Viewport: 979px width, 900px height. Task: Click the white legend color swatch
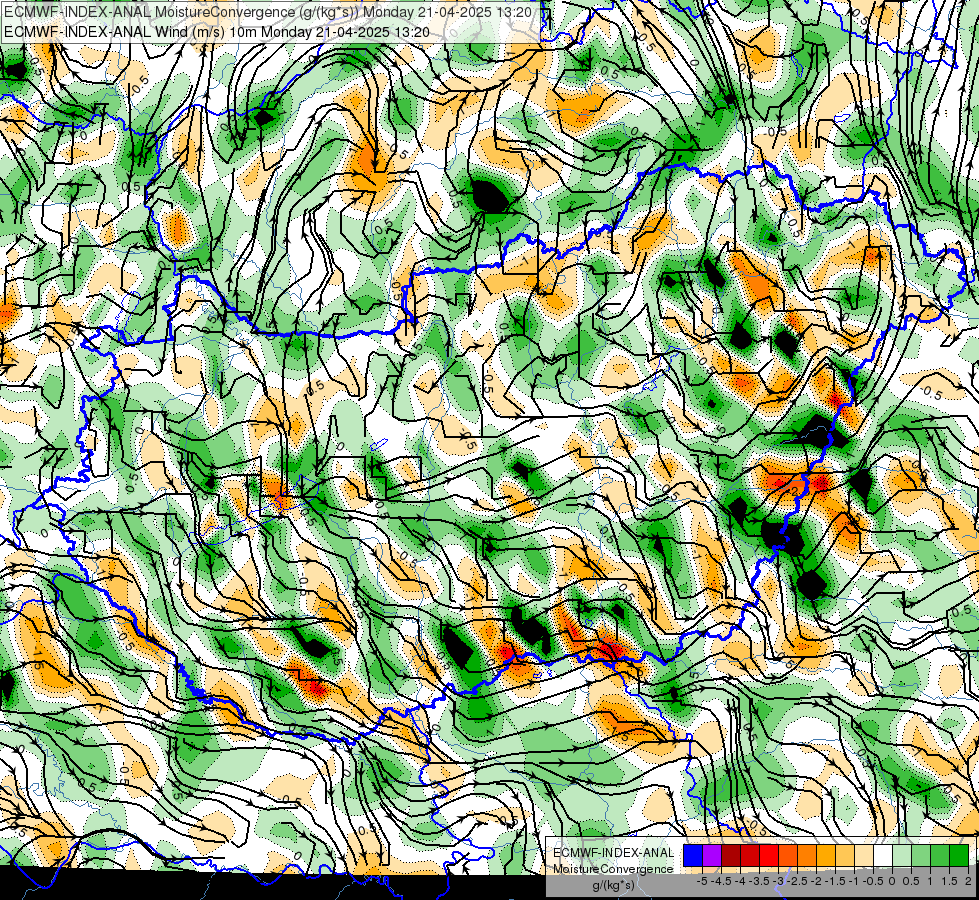point(883,855)
